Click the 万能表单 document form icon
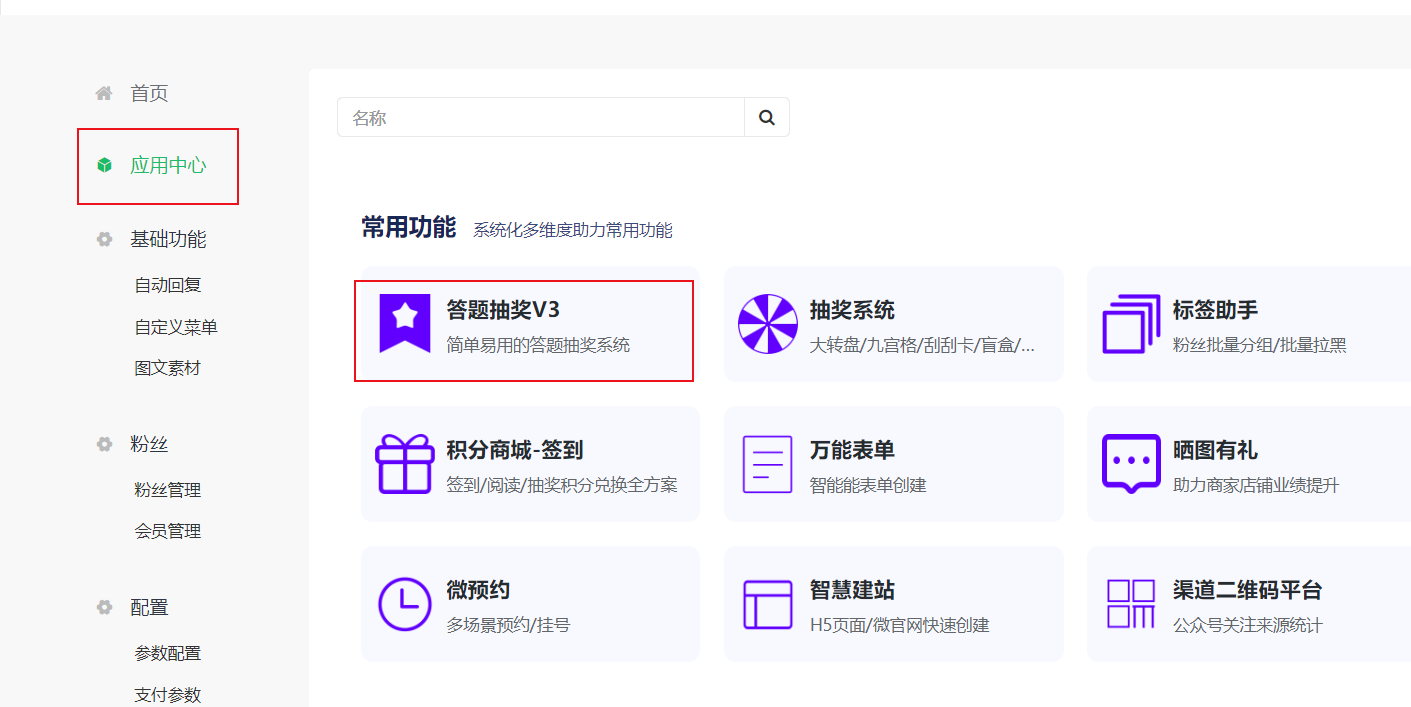The width and height of the screenshot is (1411, 707). [767, 463]
